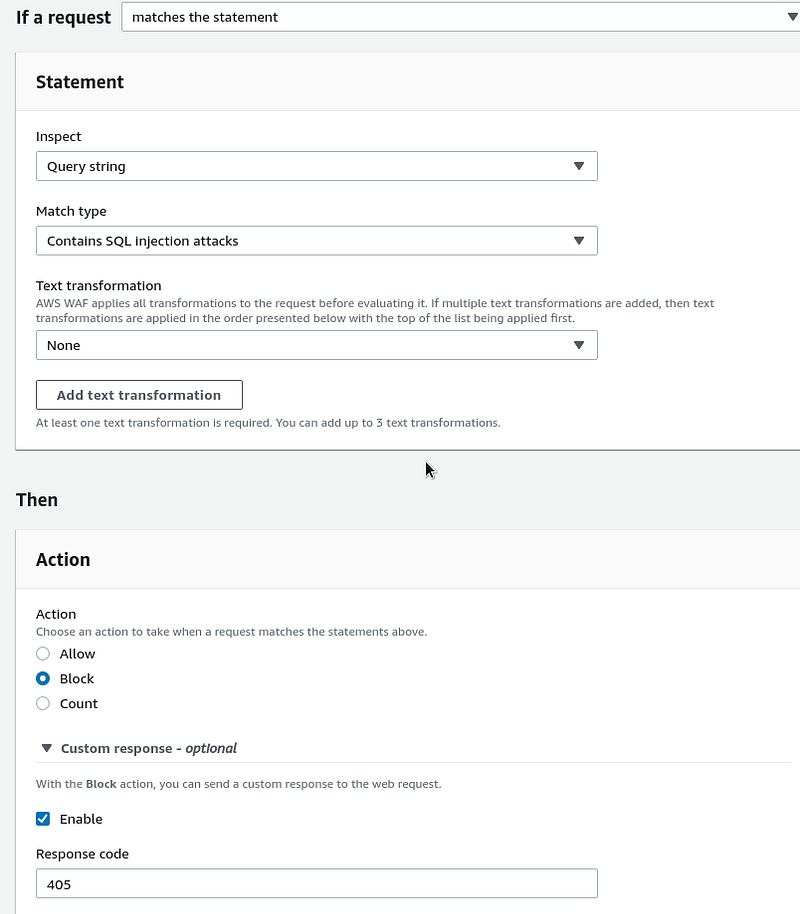800x914 pixels.
Task: Select the Count action radio button
Action: (x=43, y=704)
